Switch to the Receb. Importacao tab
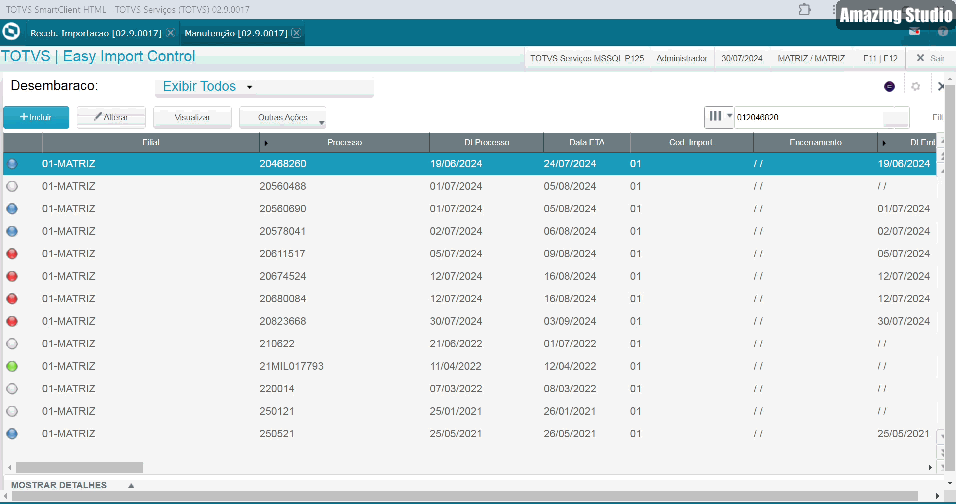This screenshot has width=956, height=504. (x=96, y=33)
